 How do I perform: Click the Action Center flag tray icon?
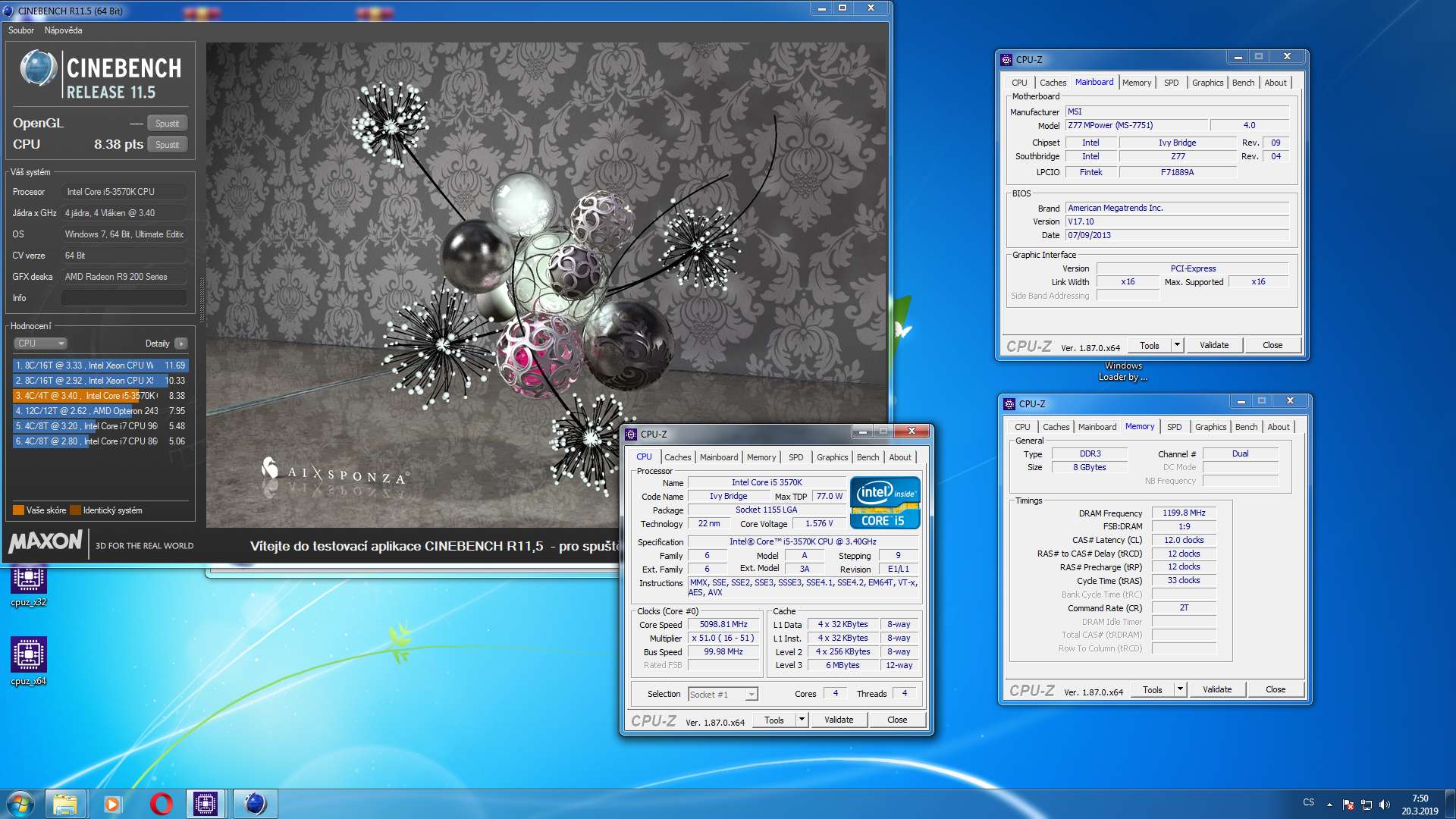point(1348,804)
